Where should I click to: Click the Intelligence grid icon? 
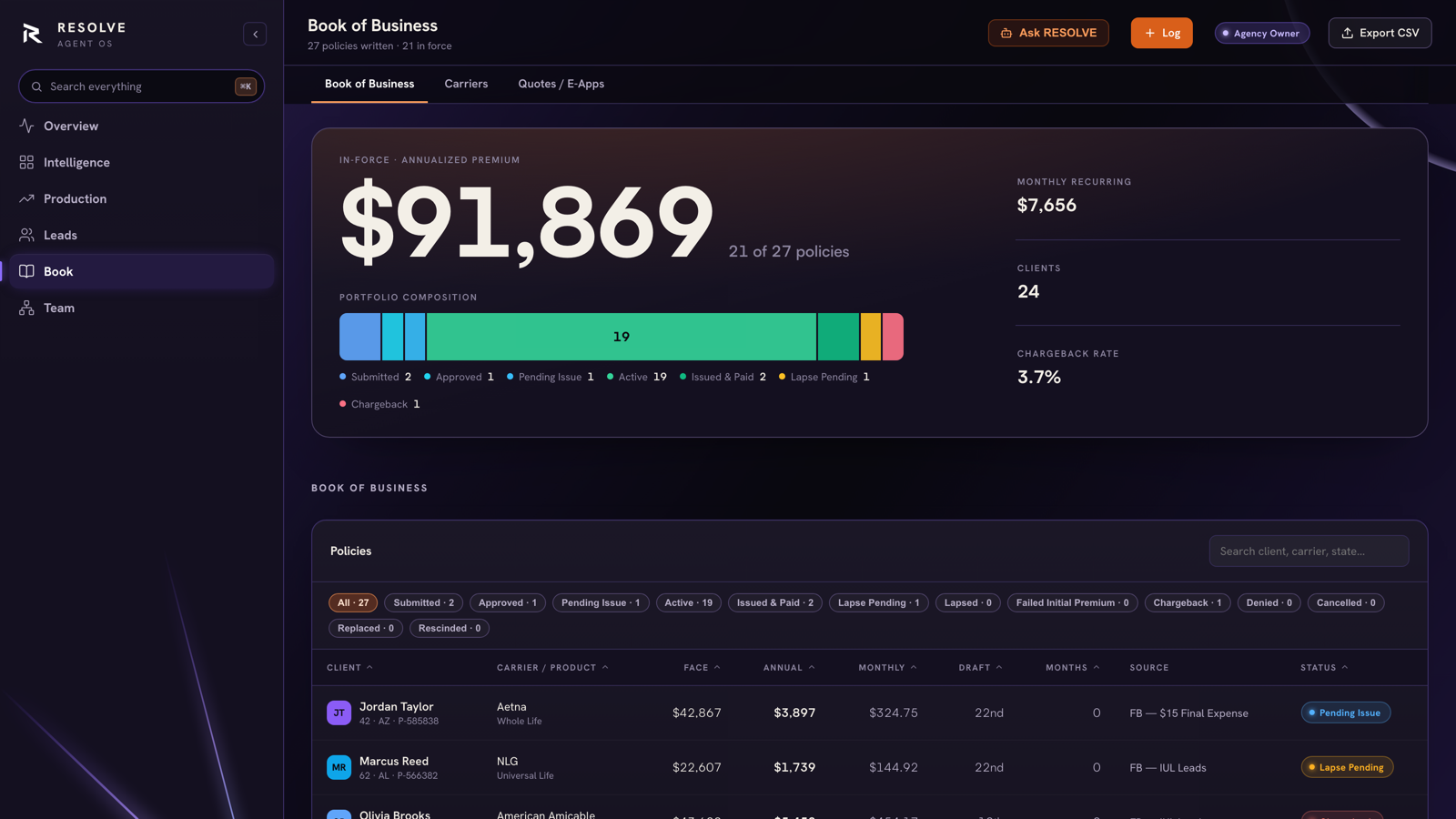coord(26,162)
